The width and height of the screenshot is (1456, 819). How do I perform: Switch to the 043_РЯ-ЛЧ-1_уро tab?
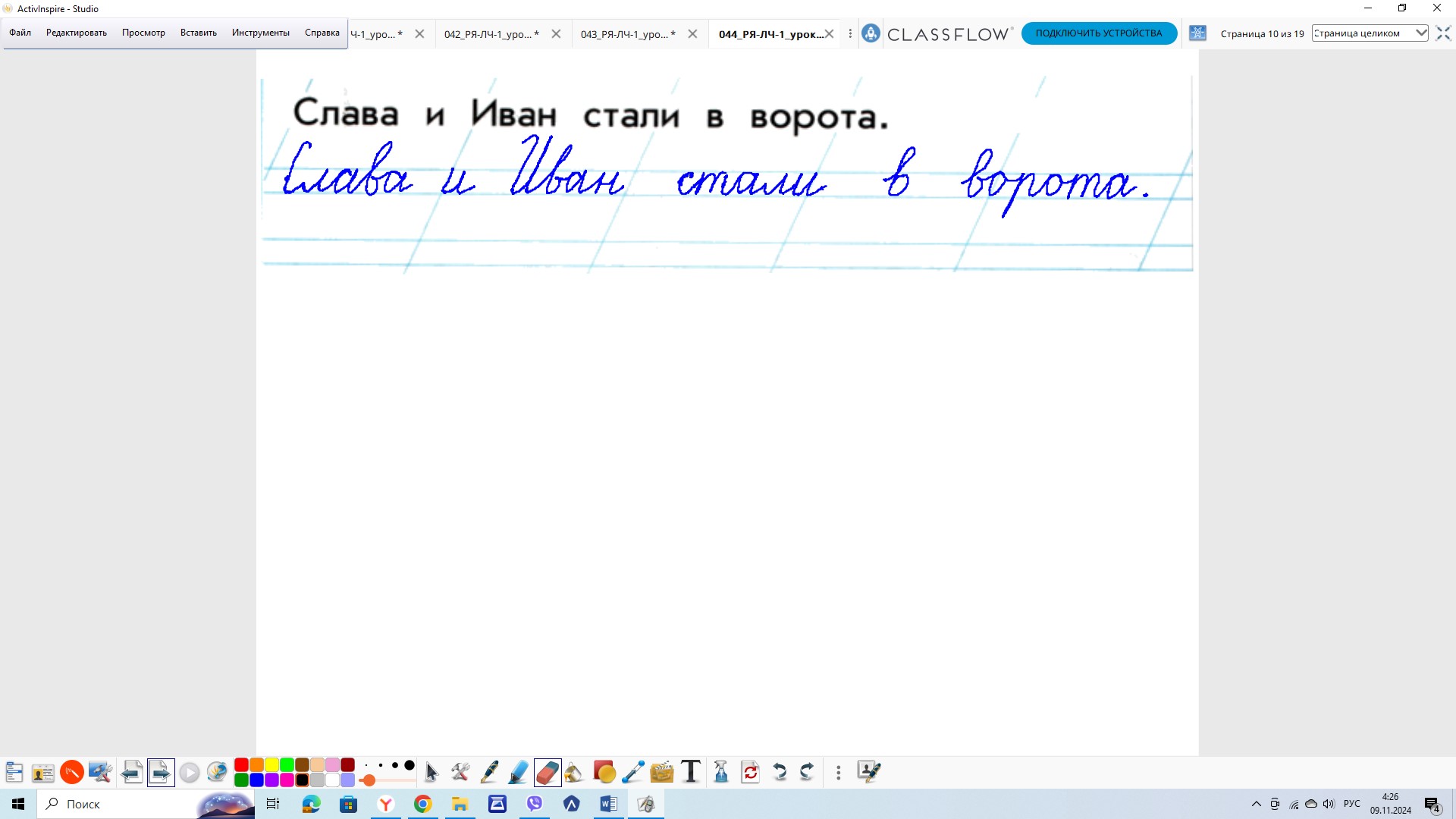(x=628, y=34)
